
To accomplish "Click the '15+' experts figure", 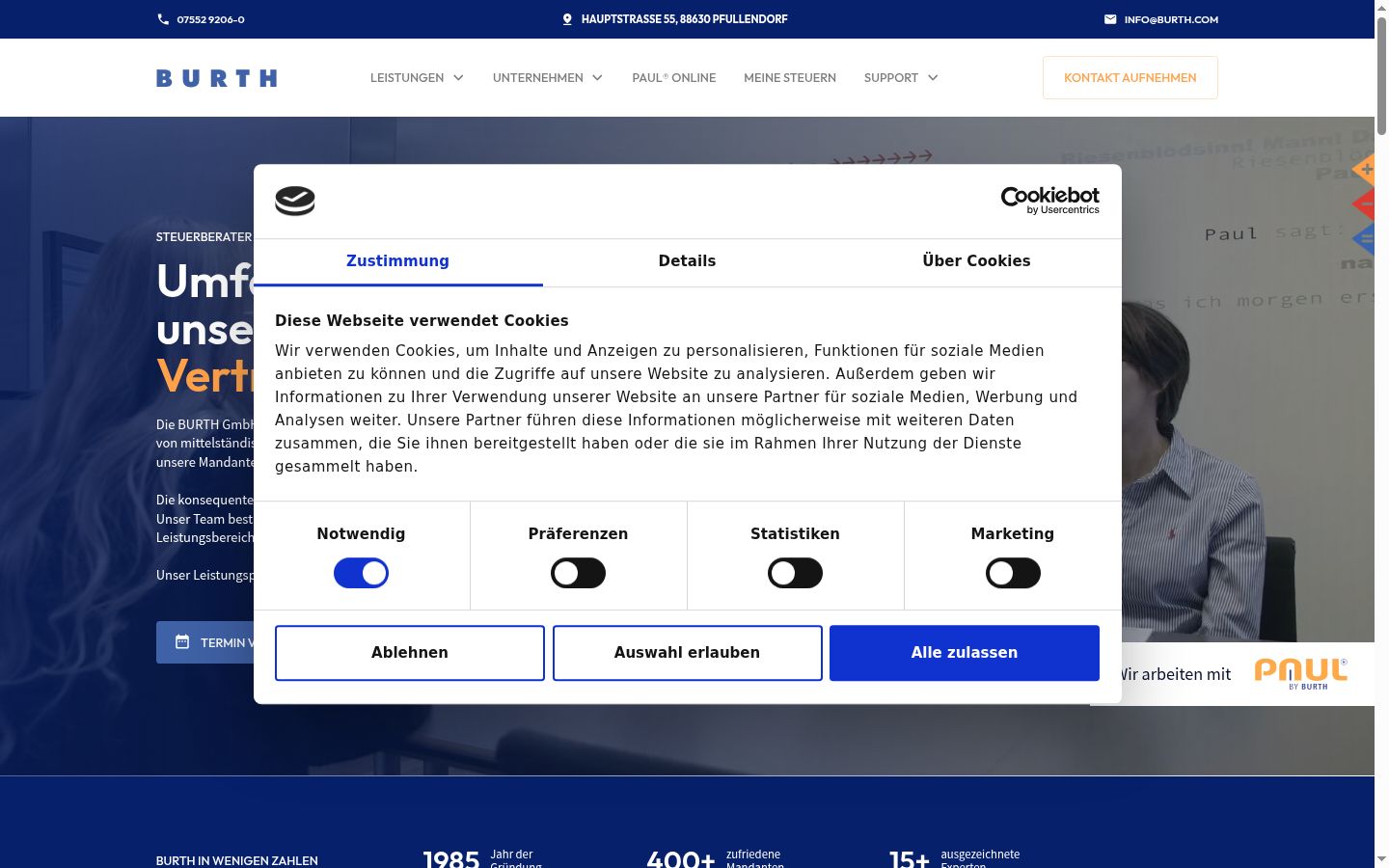I will click(x=910, y=858).
